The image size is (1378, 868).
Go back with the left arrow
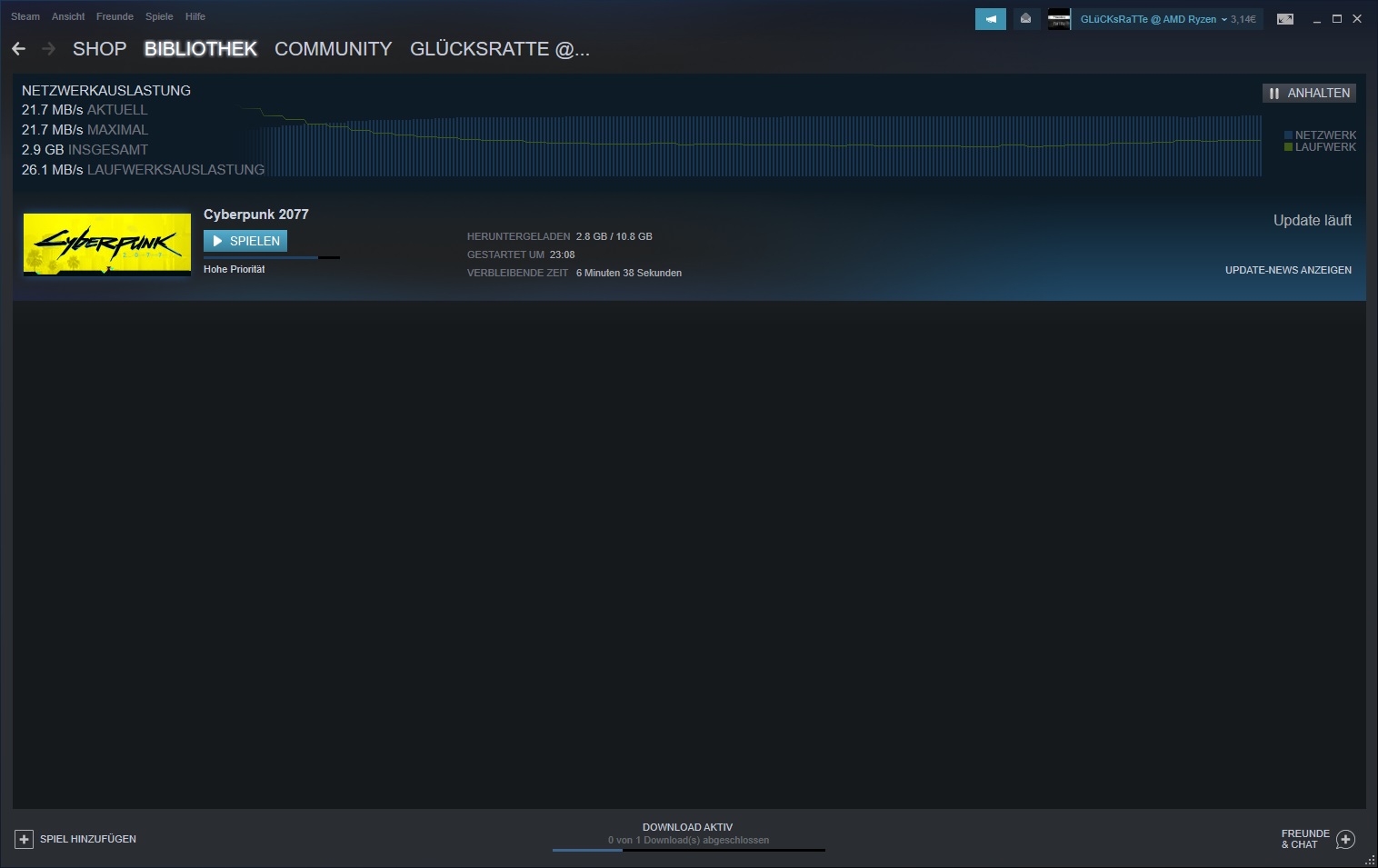(18, 49)
